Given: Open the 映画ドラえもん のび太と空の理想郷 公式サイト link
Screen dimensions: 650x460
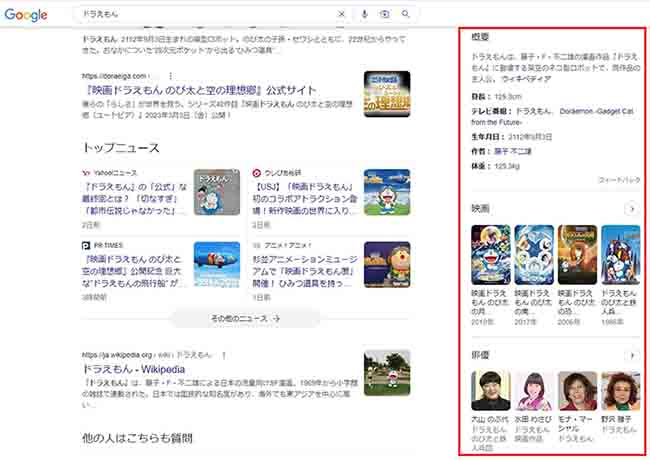Looking at the screenshot, I should click(x=201, y=90).
